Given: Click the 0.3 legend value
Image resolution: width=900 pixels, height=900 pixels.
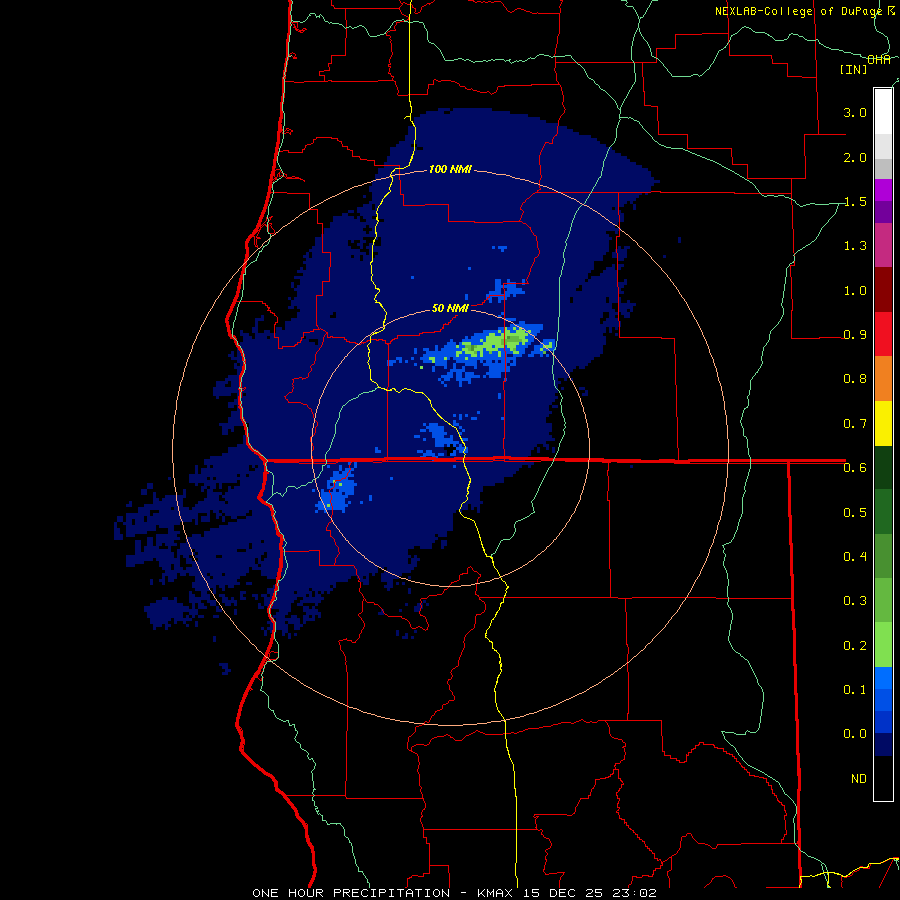Looking at the screenshot, I should pos(855,601).
